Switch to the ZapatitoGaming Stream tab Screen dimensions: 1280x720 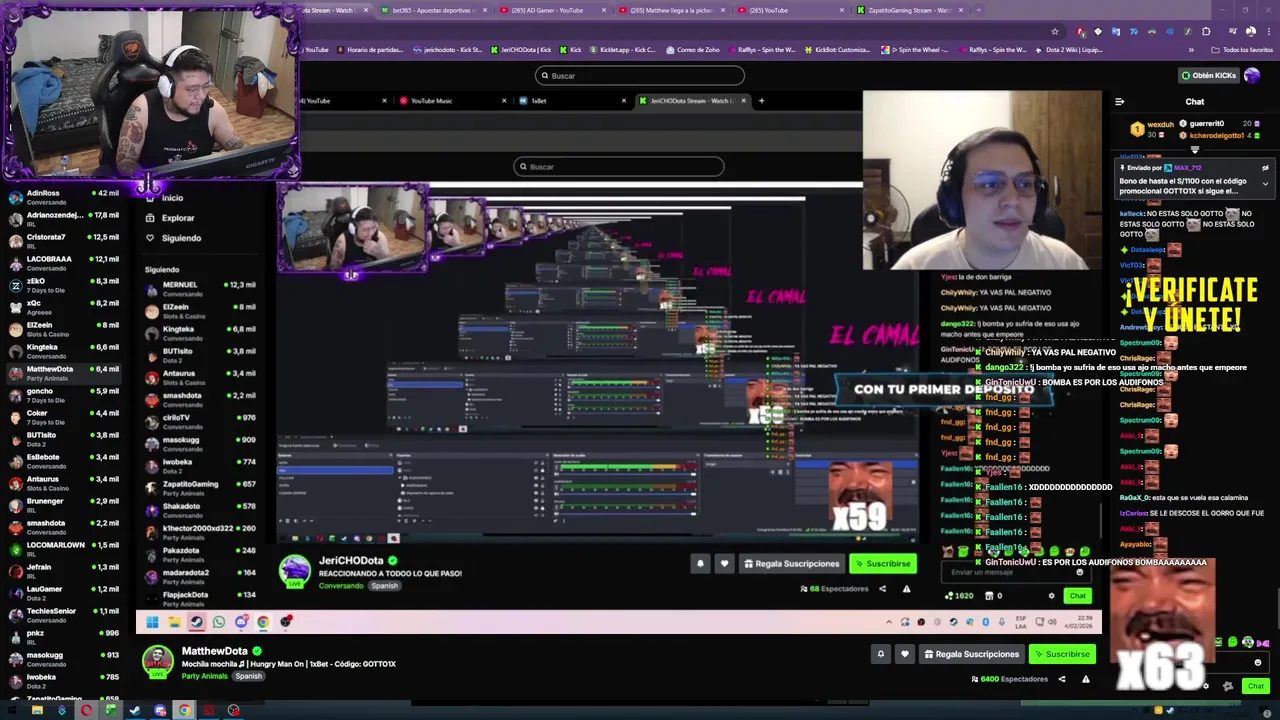[909, 10]
